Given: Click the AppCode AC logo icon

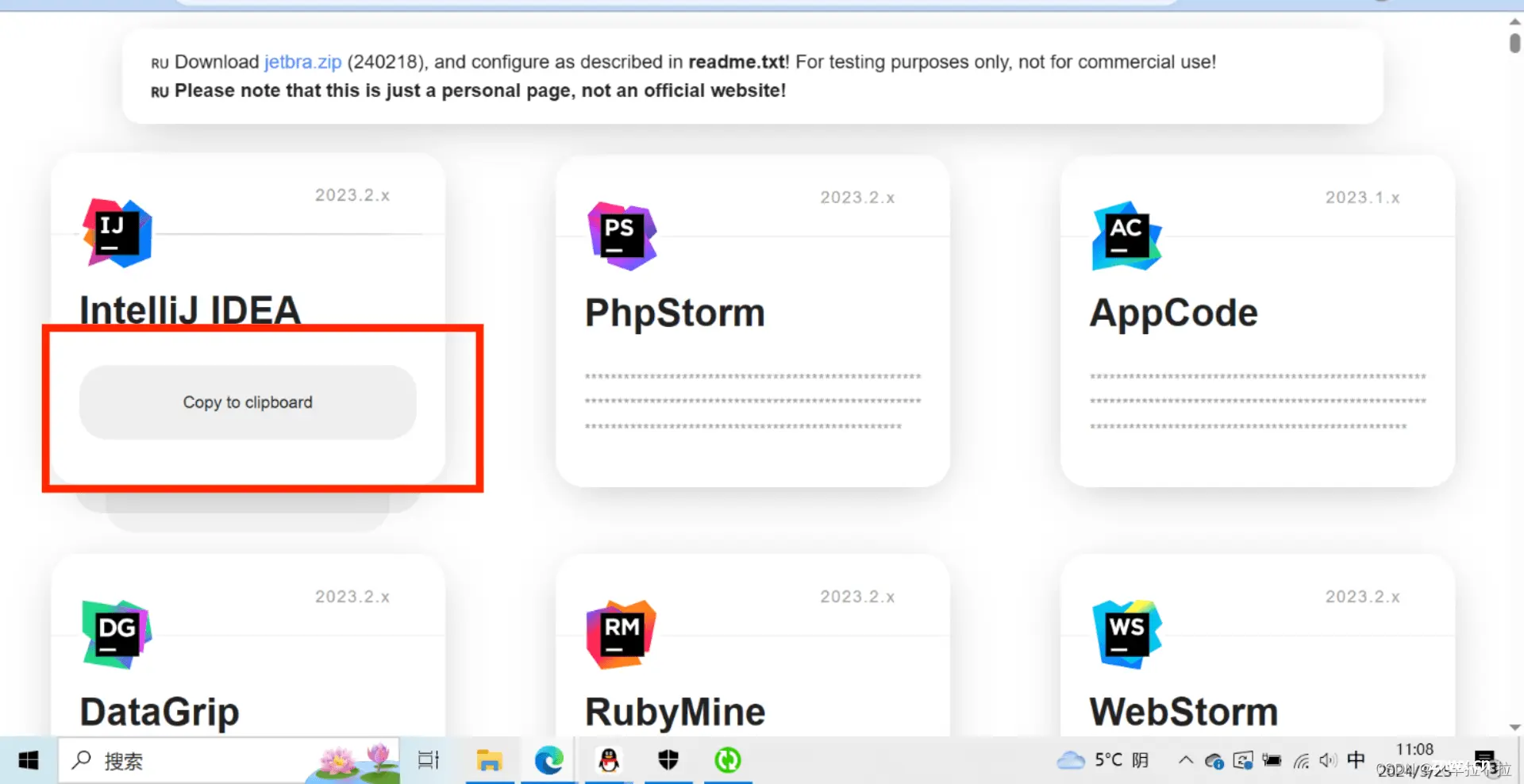Looking at the screenshot, I should 1127,236.
